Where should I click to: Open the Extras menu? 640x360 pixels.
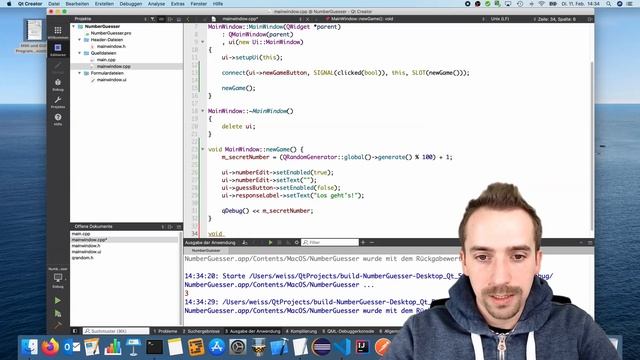[x=178, y=4]
